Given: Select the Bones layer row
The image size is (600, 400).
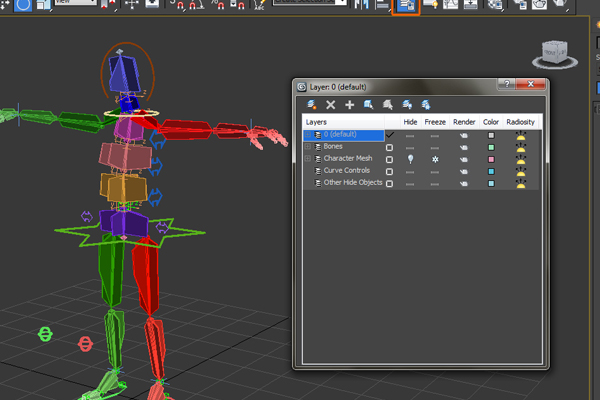Looking at the screenshot, I should point(421,147).
